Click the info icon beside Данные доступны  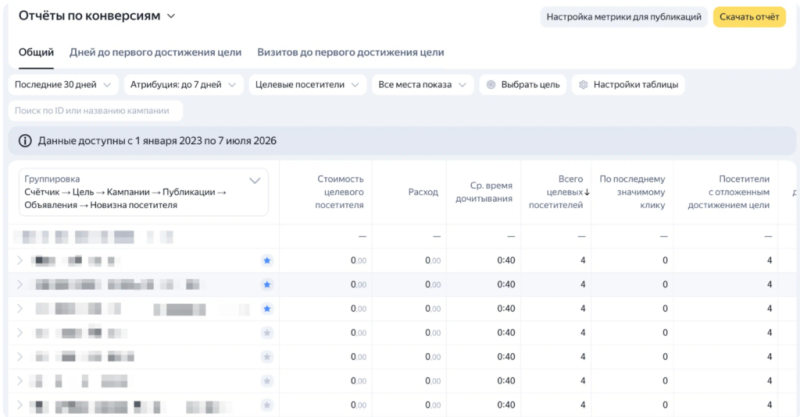(x=25, y=141)
